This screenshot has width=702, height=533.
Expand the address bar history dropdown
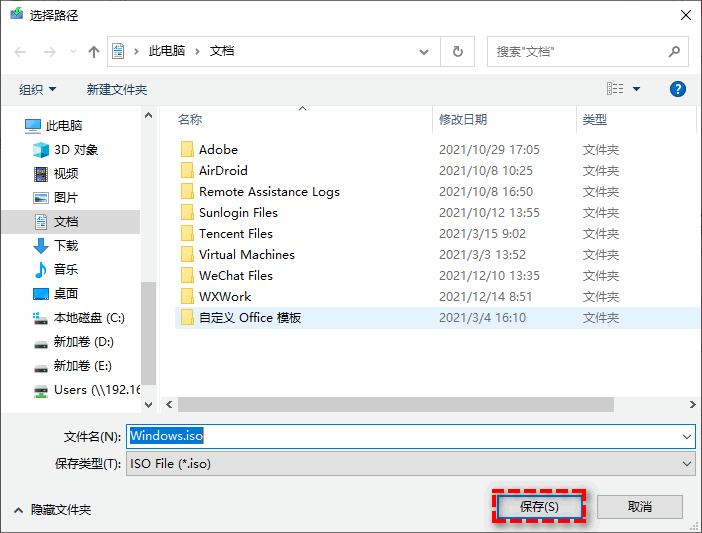tap(424, 52)
